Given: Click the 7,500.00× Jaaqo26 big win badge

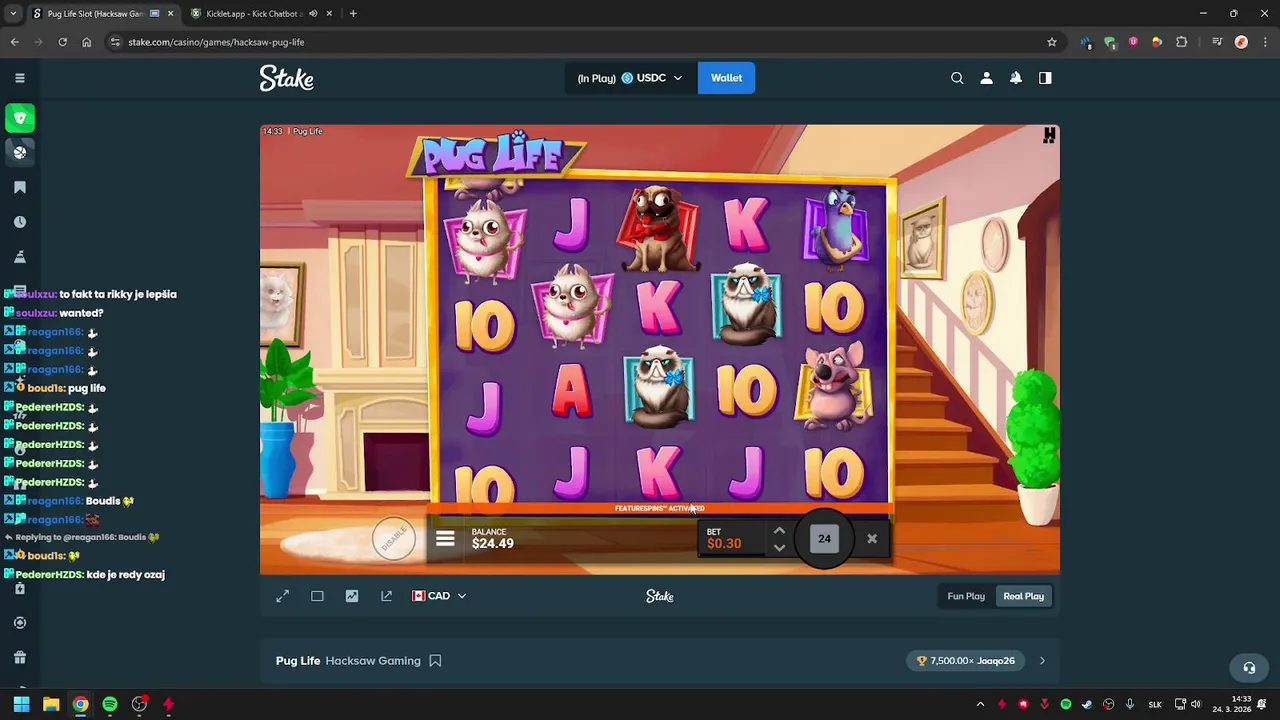Looking at the screenshot, I should [x=965, y=661].
